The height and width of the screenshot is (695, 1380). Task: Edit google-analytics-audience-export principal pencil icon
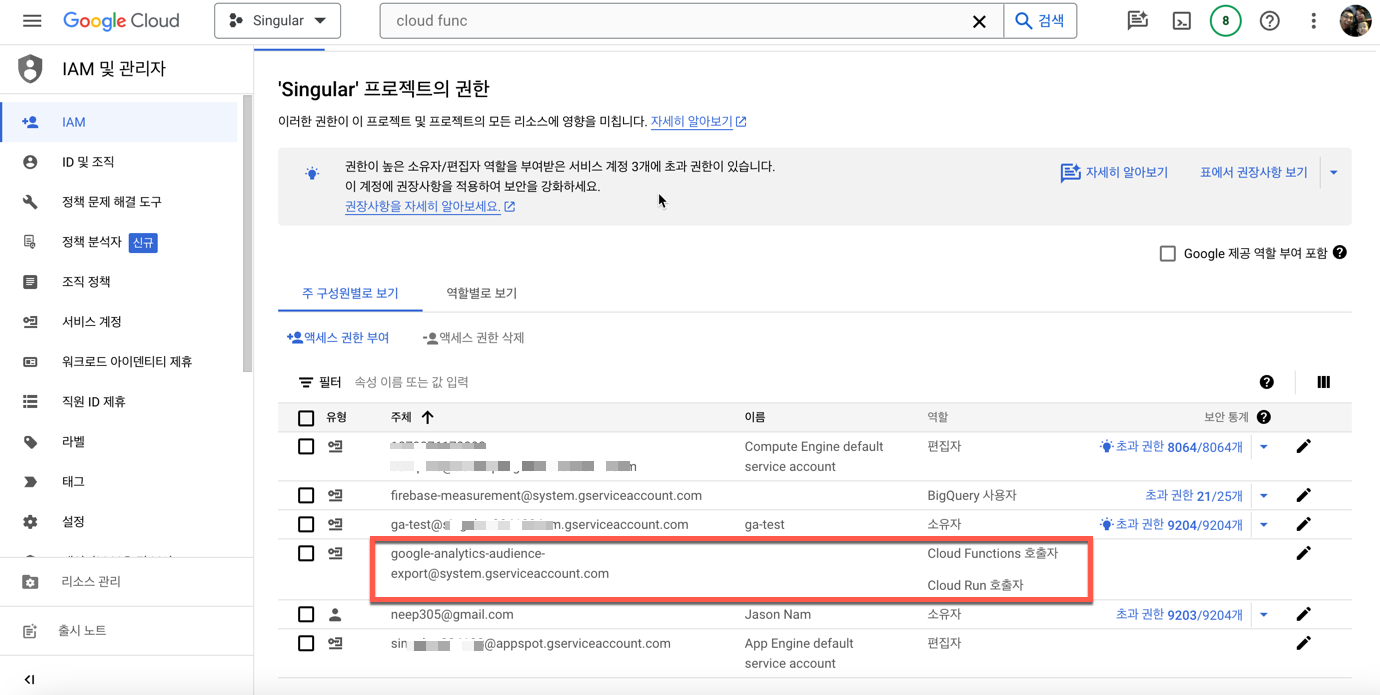pos(1303,553)
